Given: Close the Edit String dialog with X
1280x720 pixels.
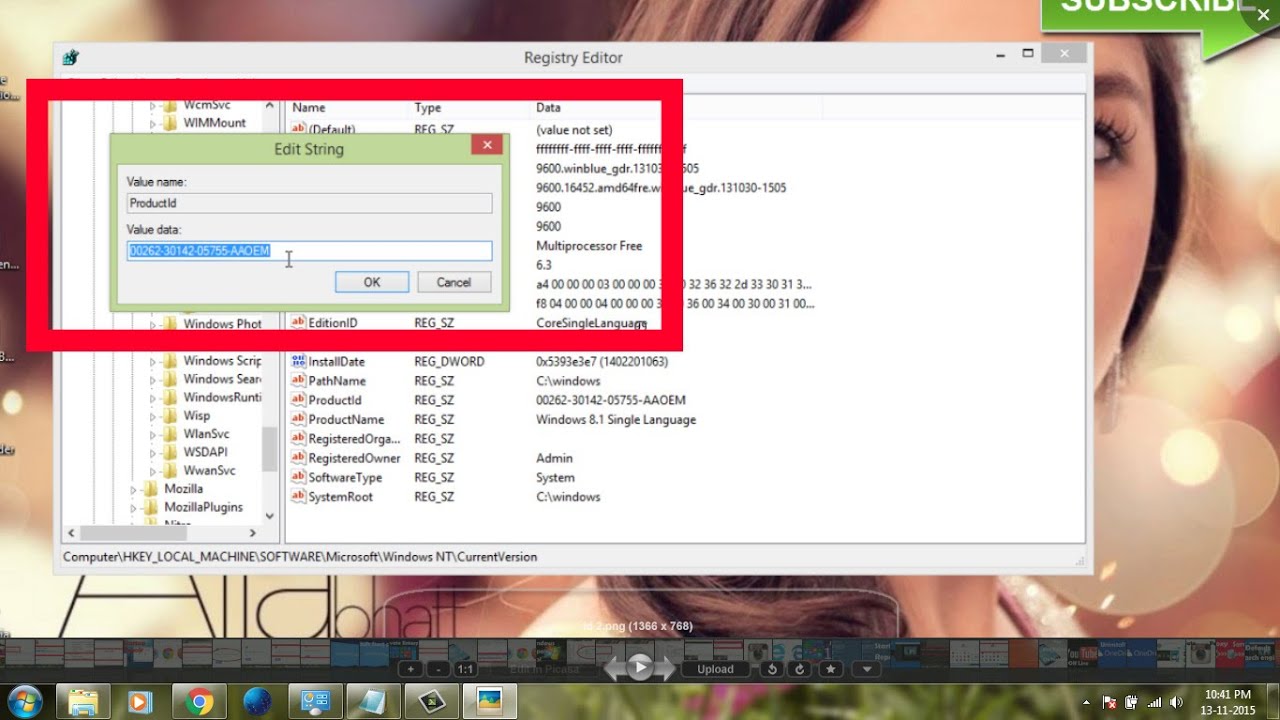Looking at the screenshot, I should point(487,145).
